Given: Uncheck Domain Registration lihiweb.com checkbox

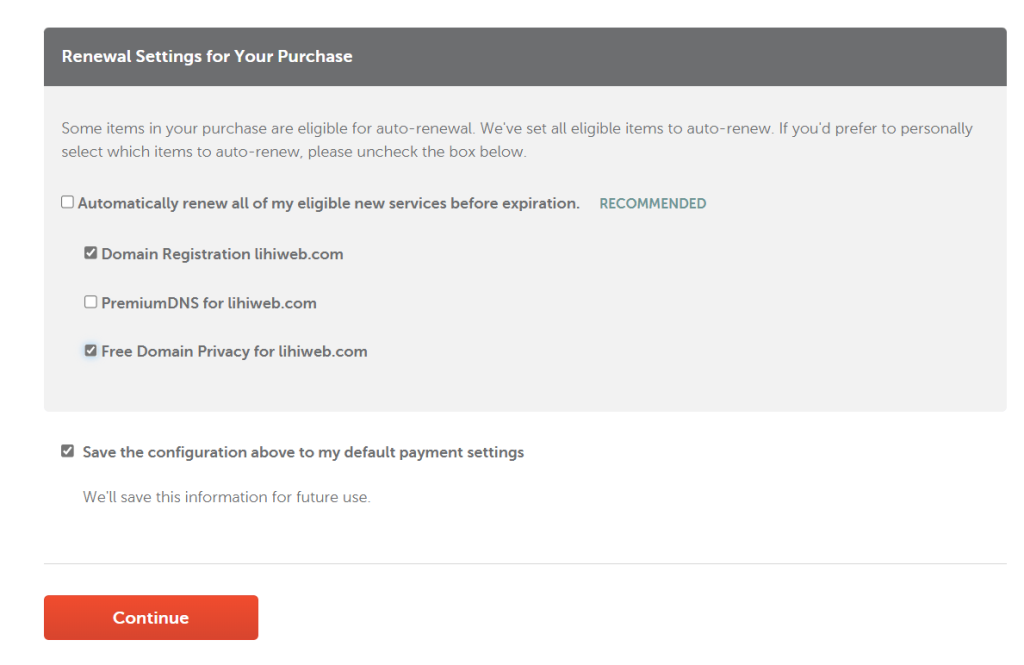Looking at the screenshot, I should pos(91,254).
